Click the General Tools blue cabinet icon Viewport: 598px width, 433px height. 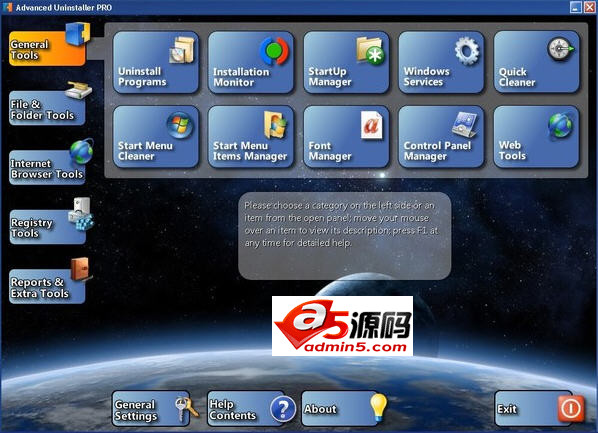click(78, 34)
